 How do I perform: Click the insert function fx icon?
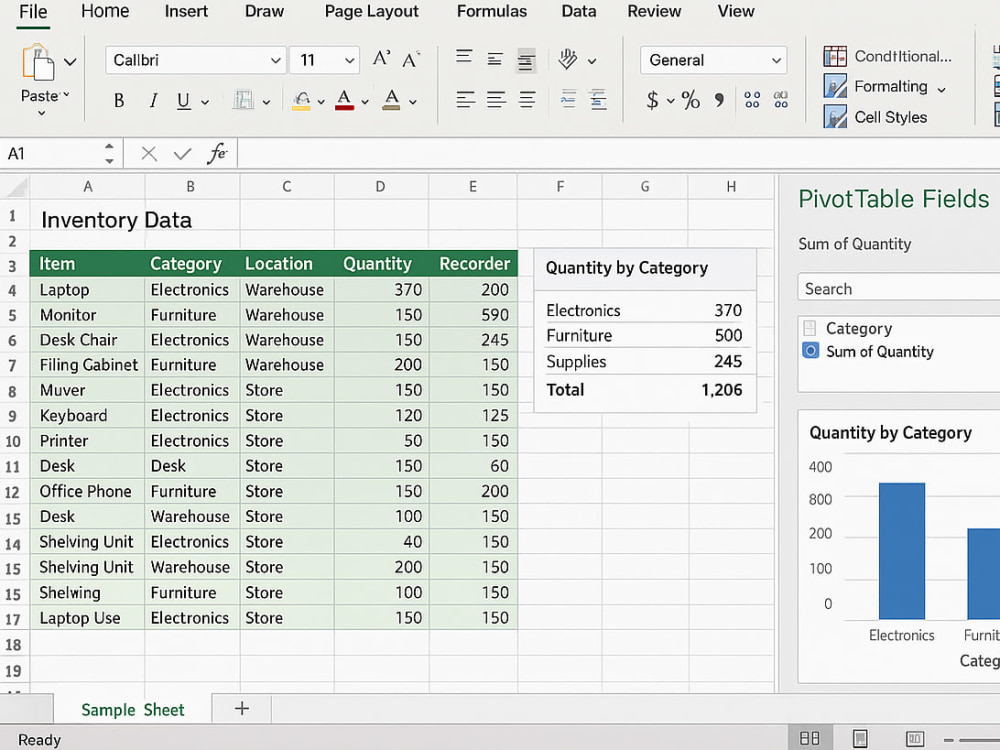(217, 153)
